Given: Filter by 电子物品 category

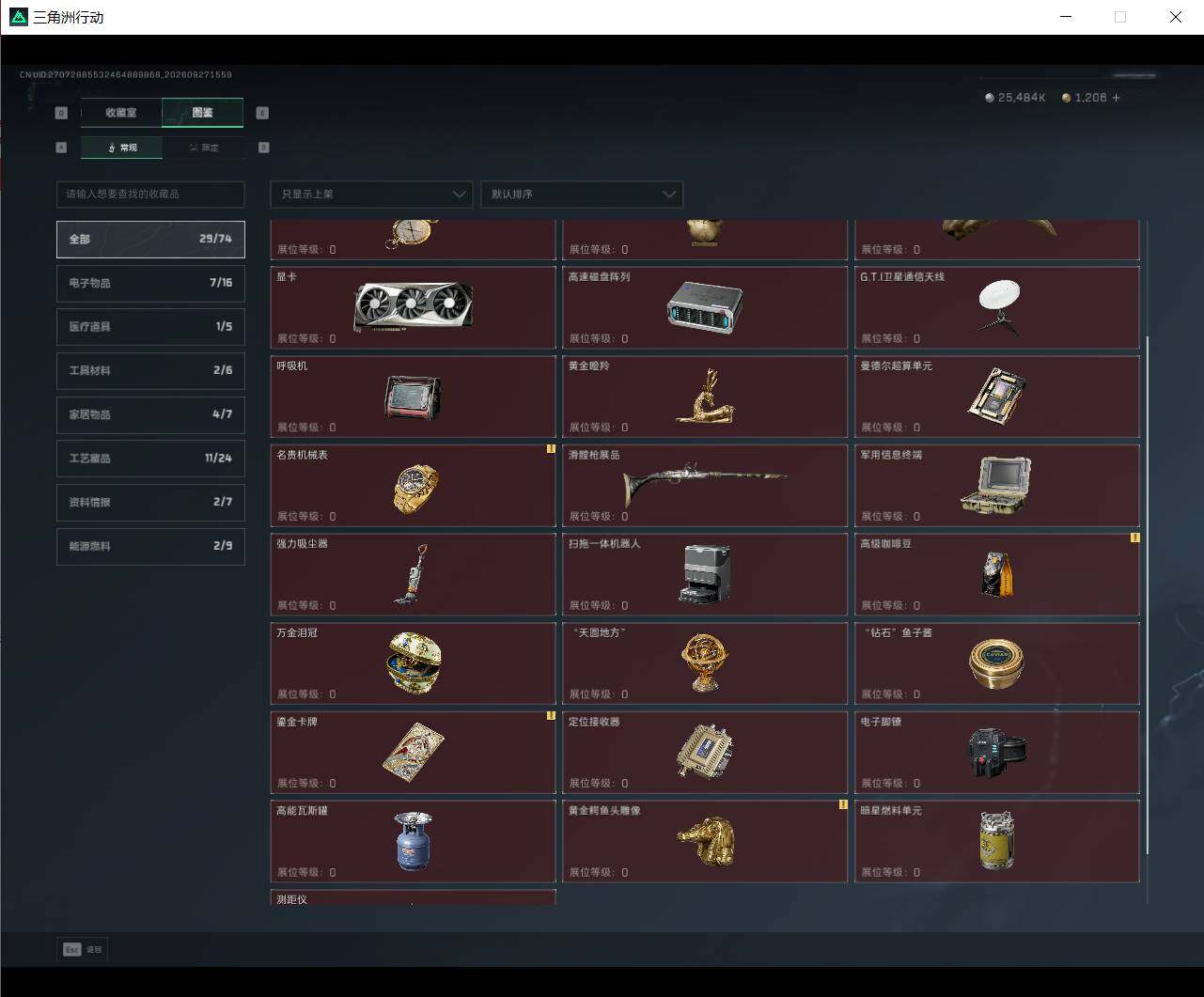Looking at the screenshot, I should click(150, 283).
